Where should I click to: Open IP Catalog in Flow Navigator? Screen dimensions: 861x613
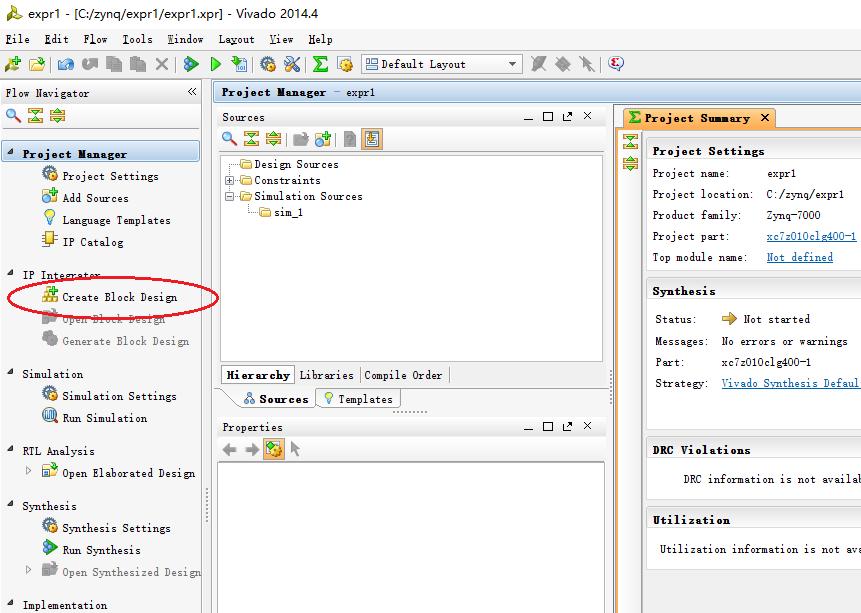click(x=92, y=242)
